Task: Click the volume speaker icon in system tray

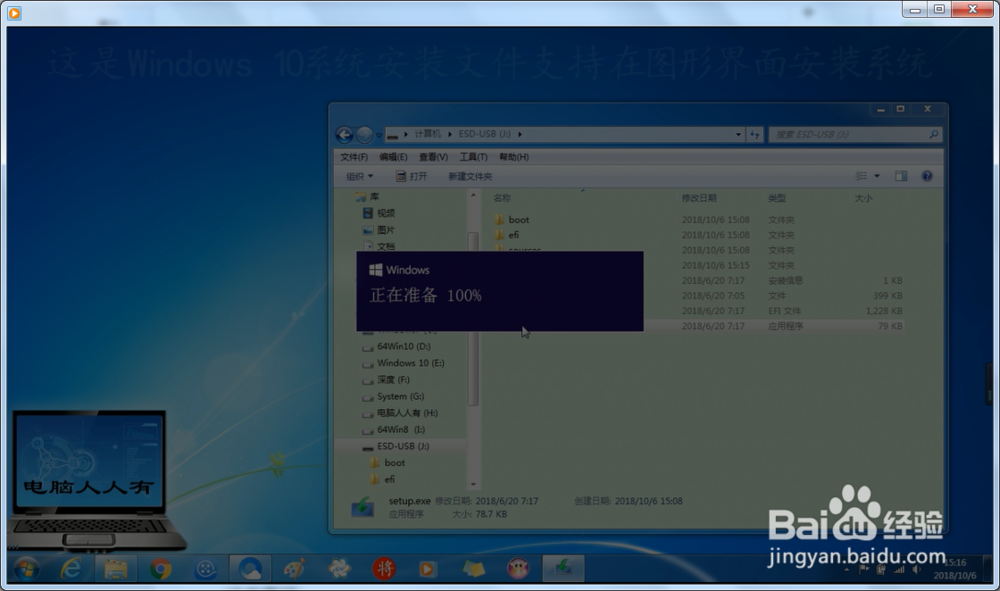Action: (916, 569)
